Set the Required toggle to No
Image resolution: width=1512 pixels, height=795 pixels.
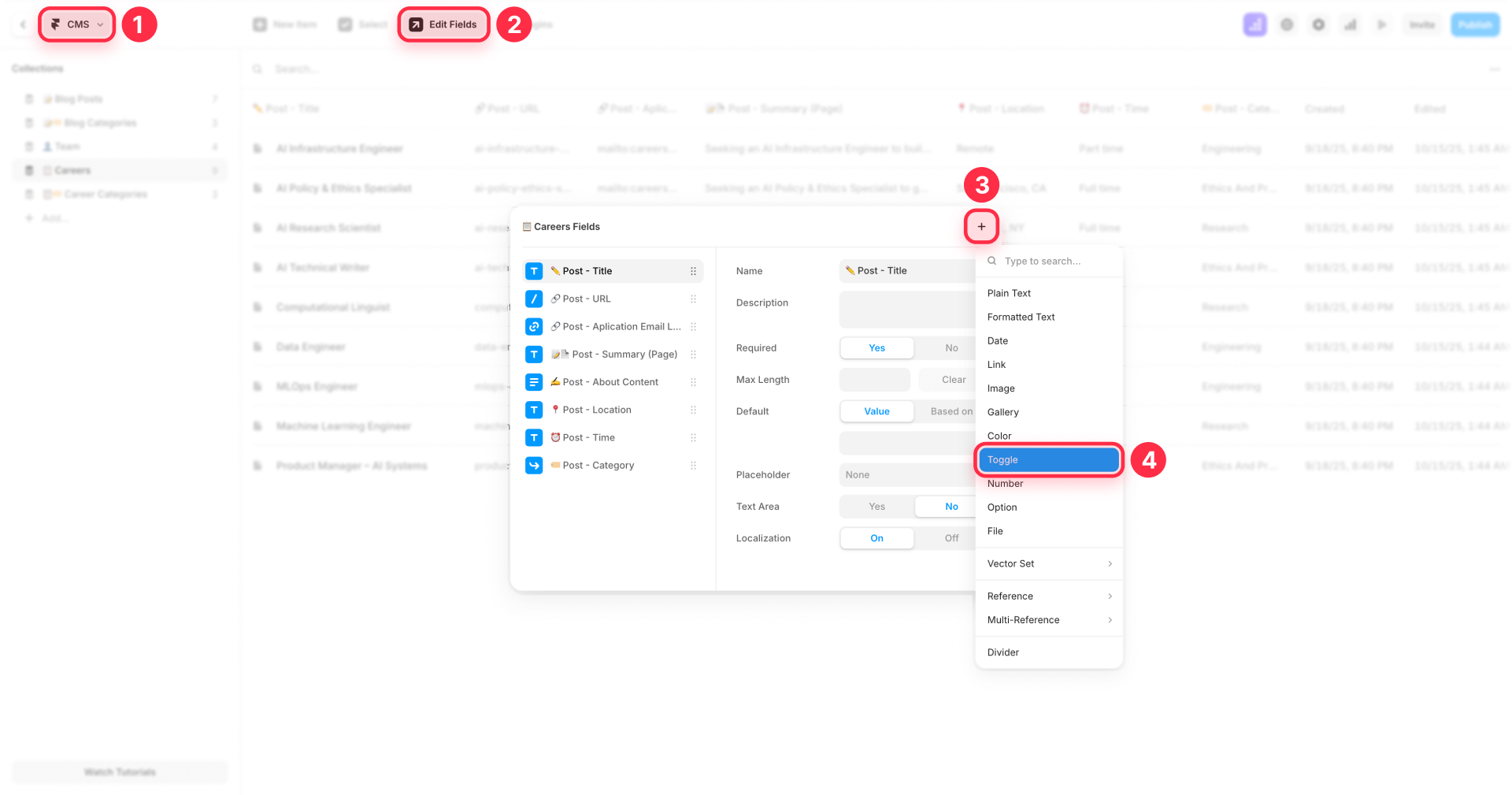click(951, 347)
